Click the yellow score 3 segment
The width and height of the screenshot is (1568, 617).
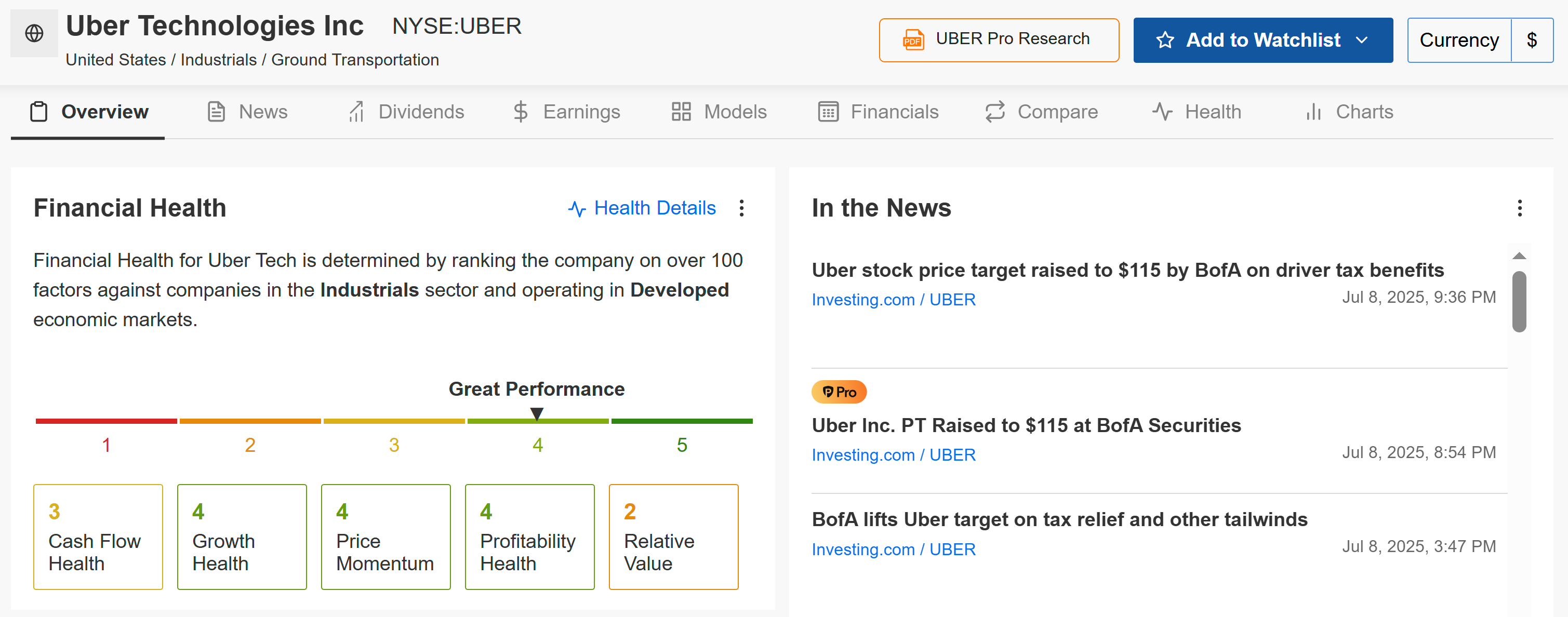pos(394,421)
